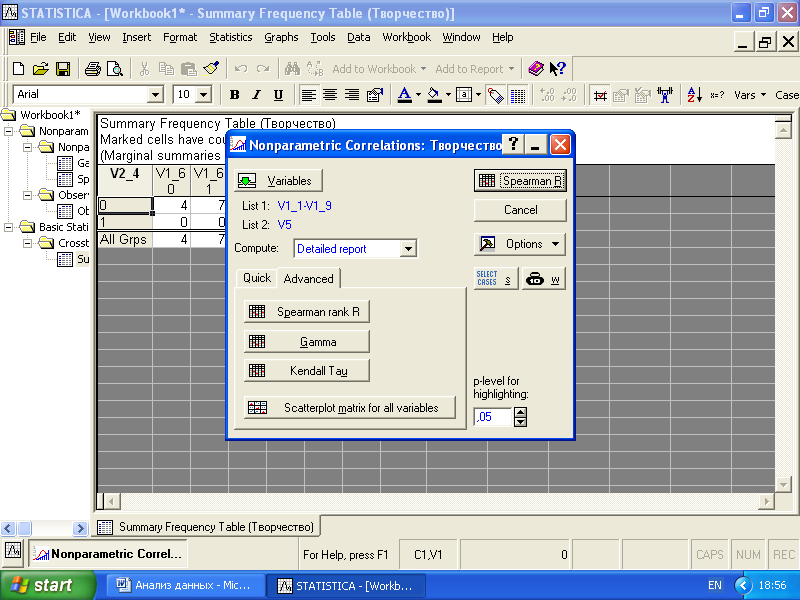The height and width of the screenshot is (600, 800).
Task: Open the Compute Detailed report dropdown
Action: coord(408,249)
